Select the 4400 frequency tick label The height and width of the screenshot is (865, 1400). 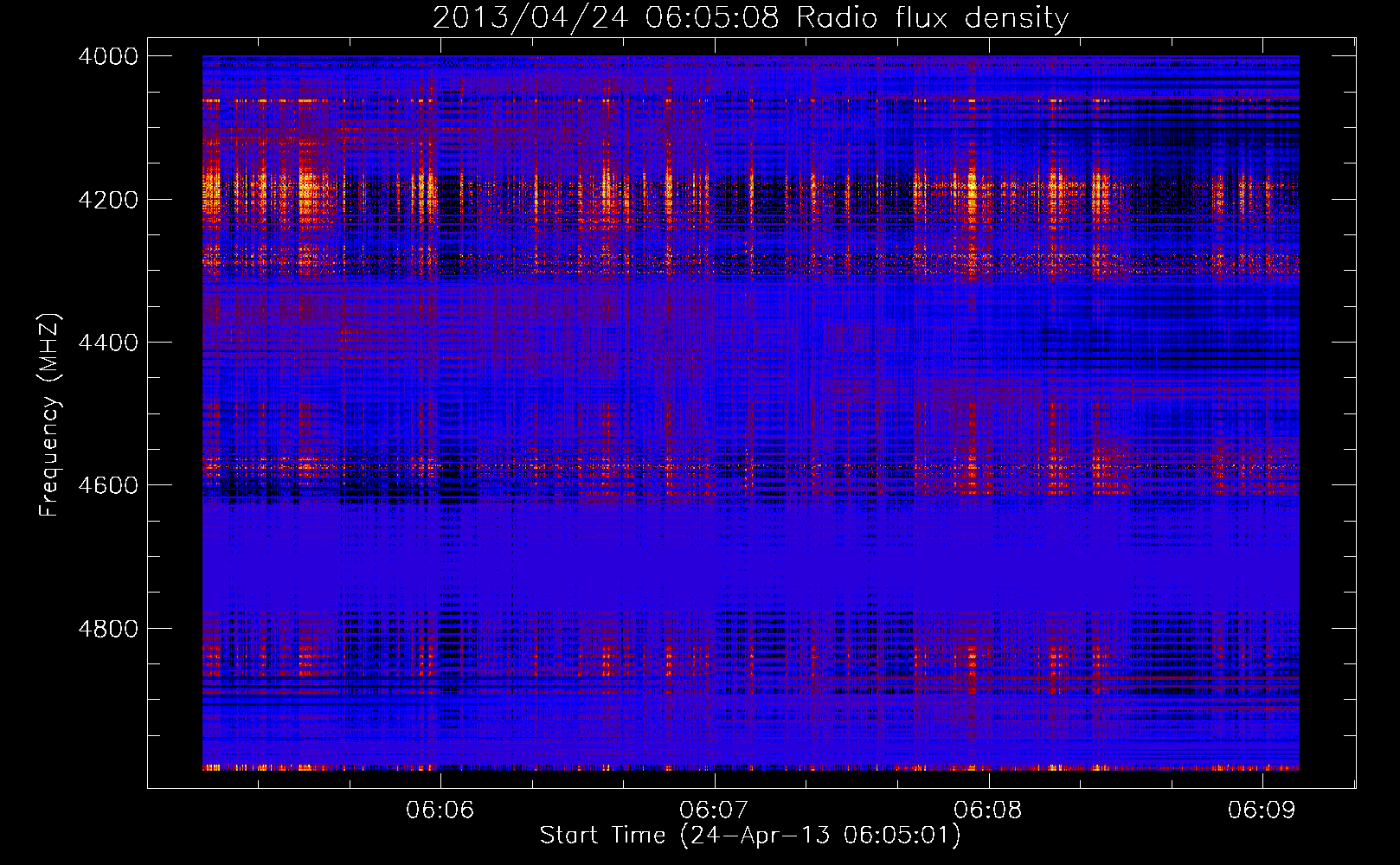[108, 343]
